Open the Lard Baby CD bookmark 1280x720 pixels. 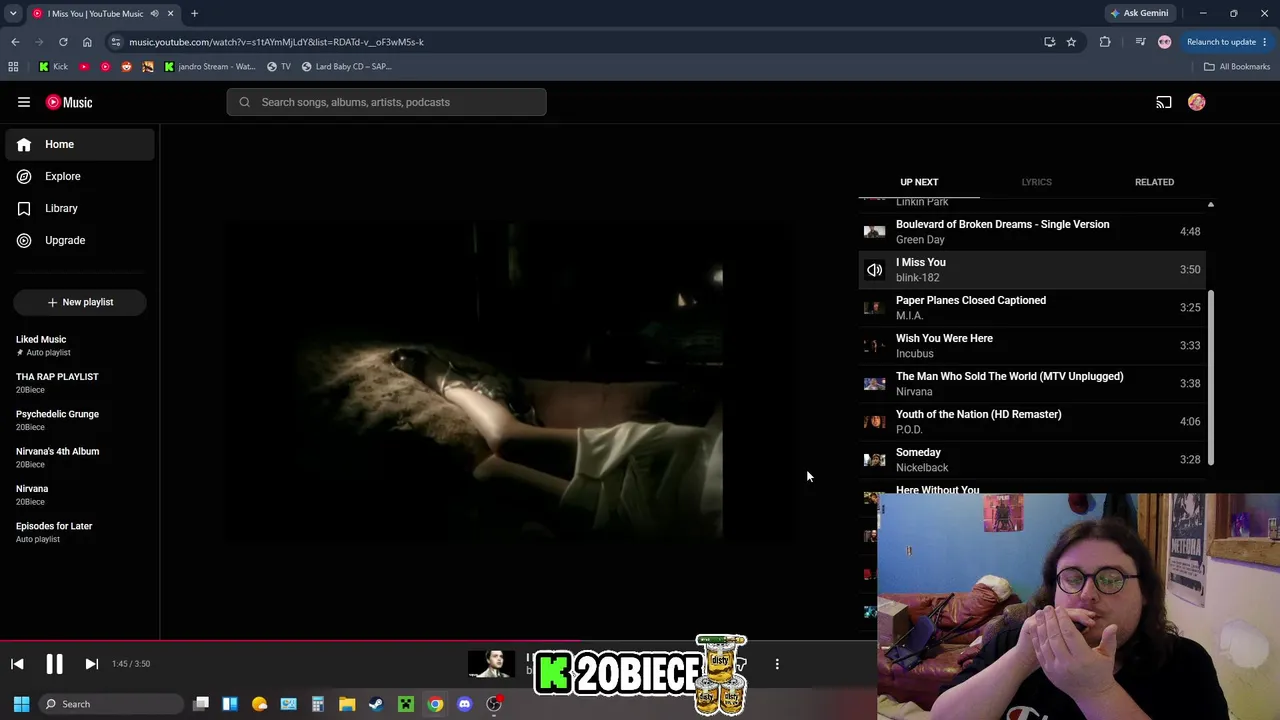coord(346,67)
